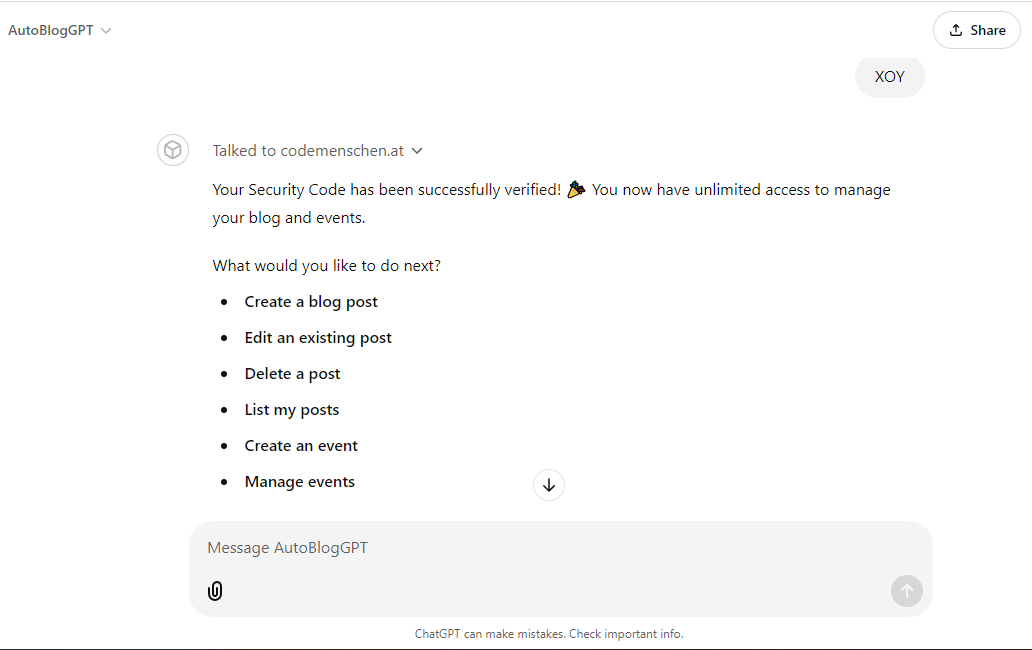
Task: Click the Create a blog post option
Action: (x=311, y=301)
